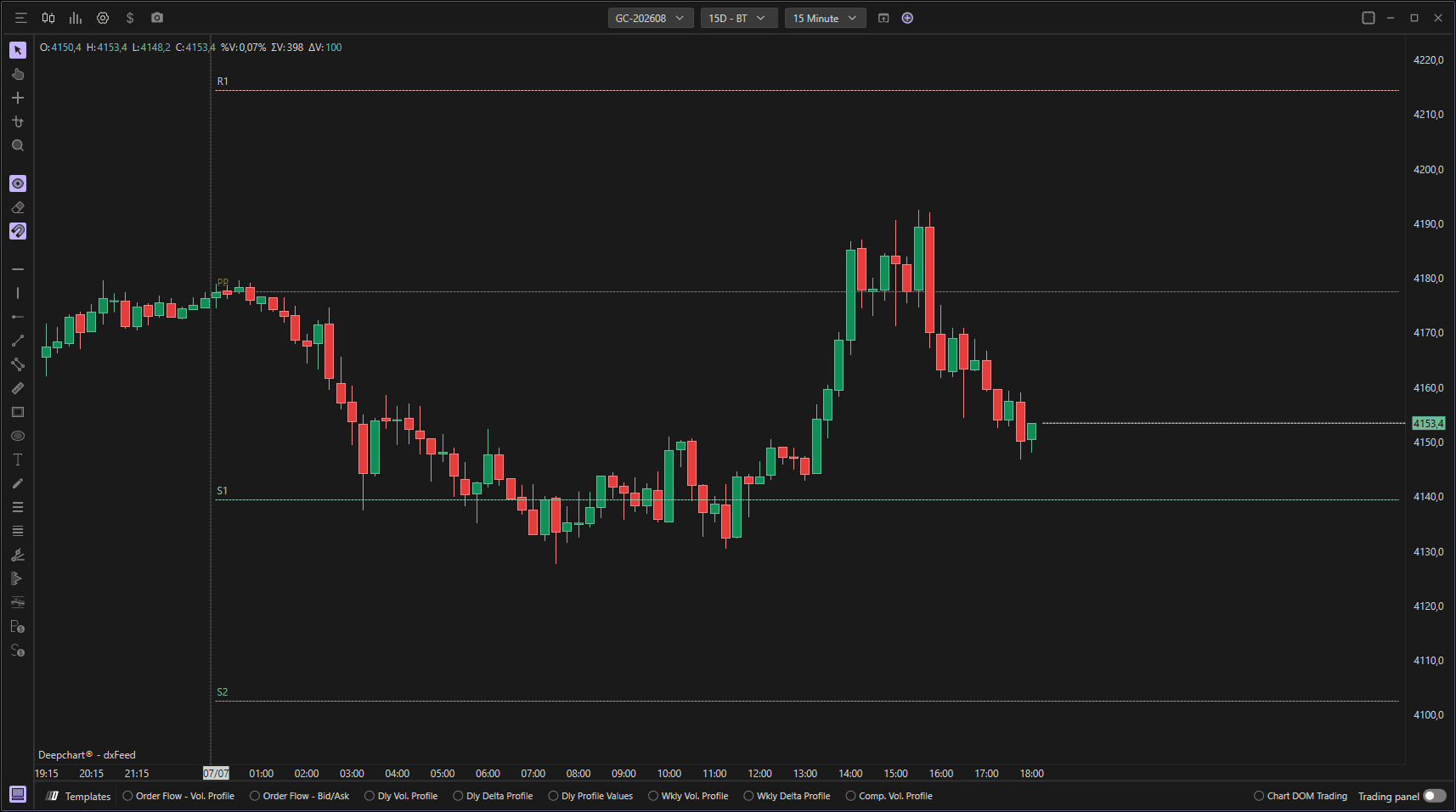Select Comp. Vol. Profile template
Image resolution: width=1456 pixels, height=812 pixels.
[x=889, y=796]
